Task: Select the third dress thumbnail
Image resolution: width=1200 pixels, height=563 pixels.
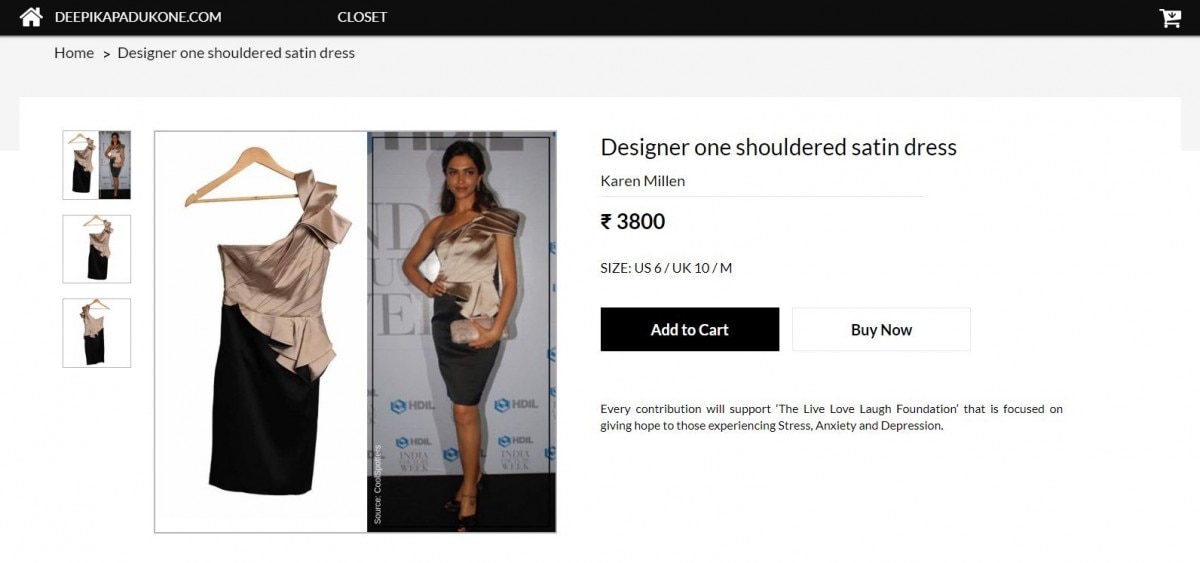Action: pos(97,333)
